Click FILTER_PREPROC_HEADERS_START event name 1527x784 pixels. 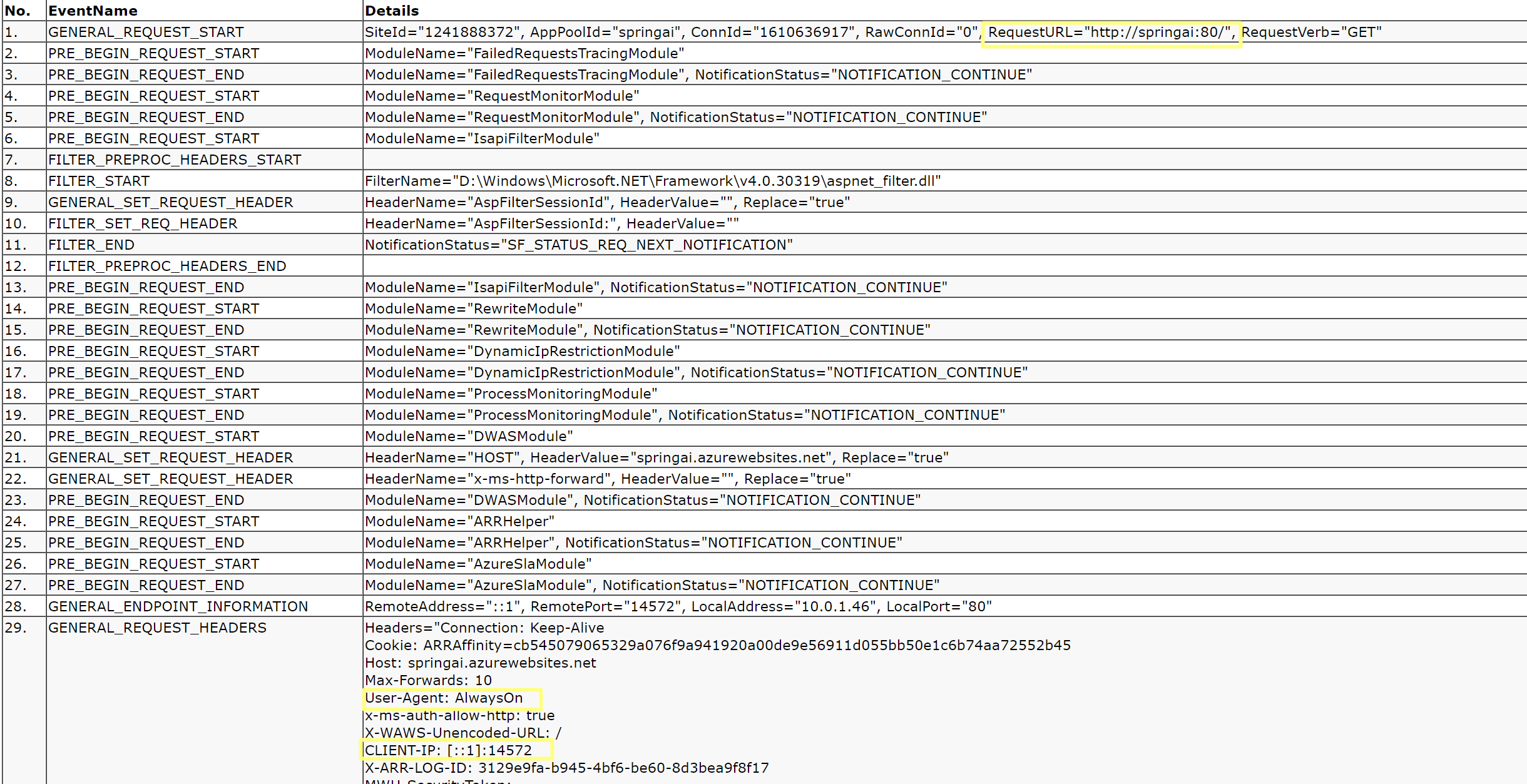coord(175,160)
